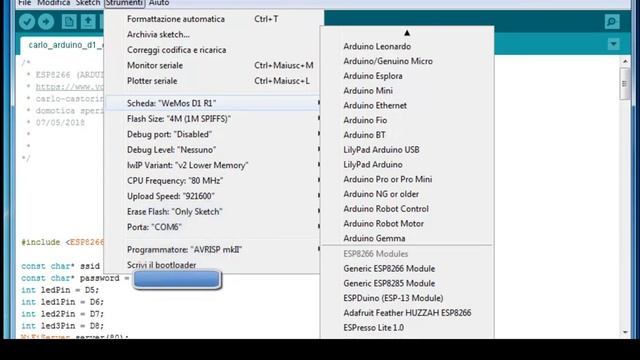Open the File menu

24,3
